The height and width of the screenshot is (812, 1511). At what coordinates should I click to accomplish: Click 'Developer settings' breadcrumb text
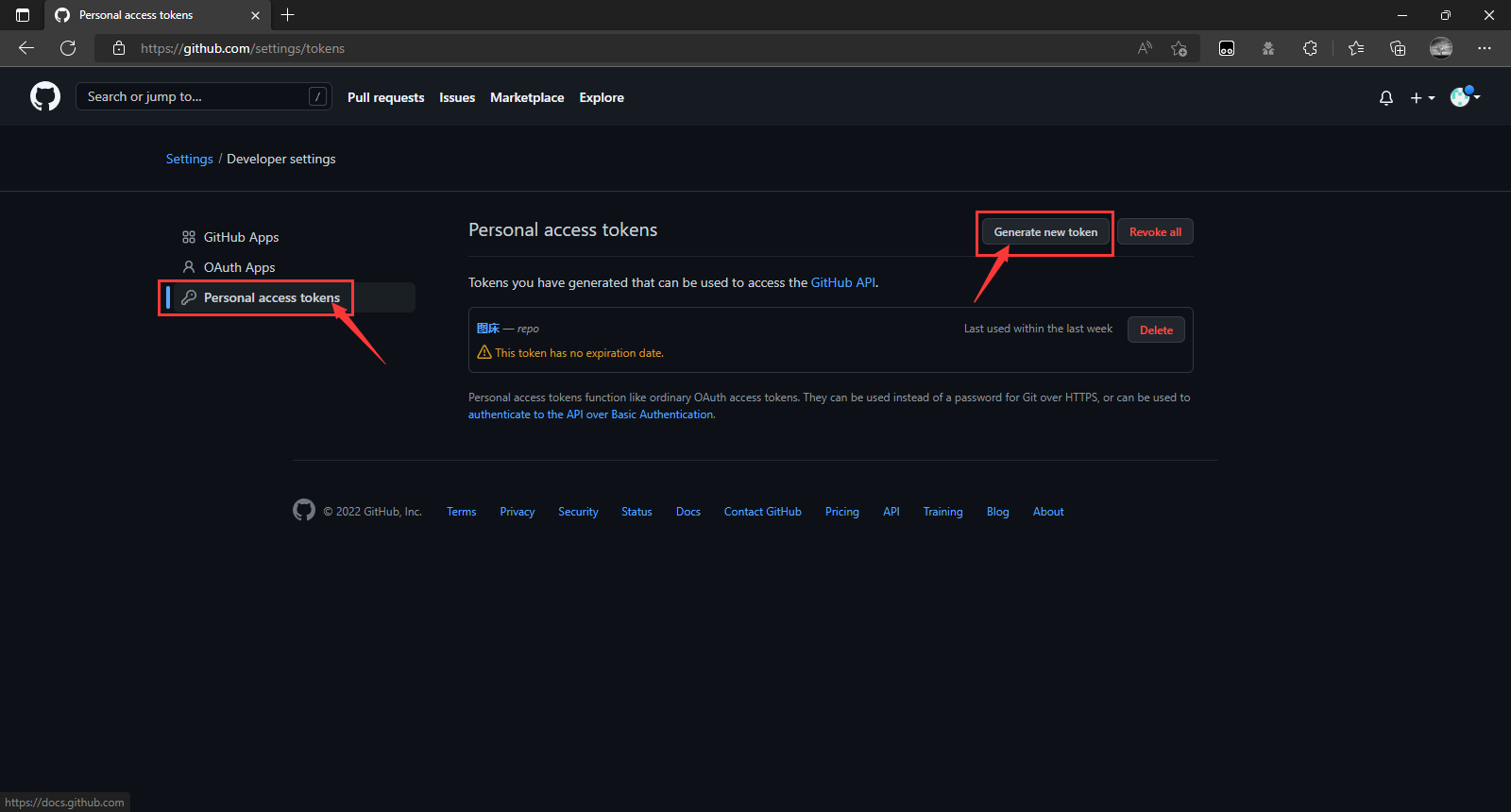[x=281, y=159]
